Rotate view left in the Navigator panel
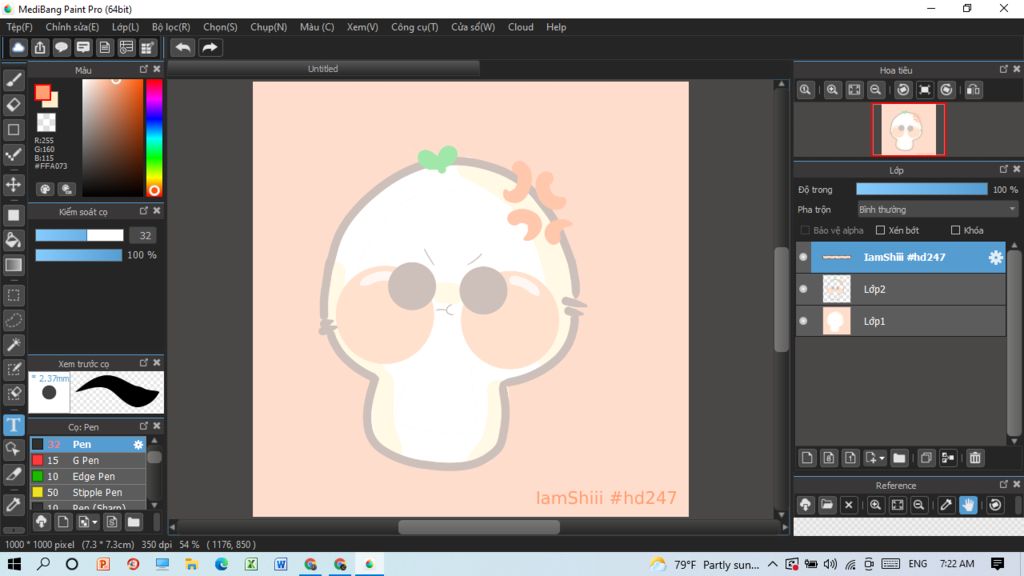 (x=903, y=90)
